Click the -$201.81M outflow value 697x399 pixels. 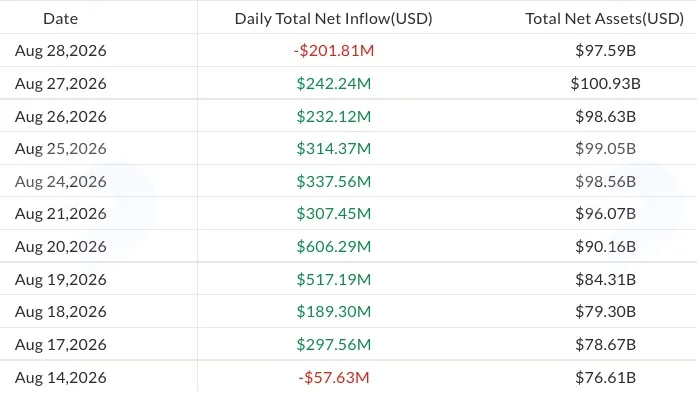tap(333, 51)
